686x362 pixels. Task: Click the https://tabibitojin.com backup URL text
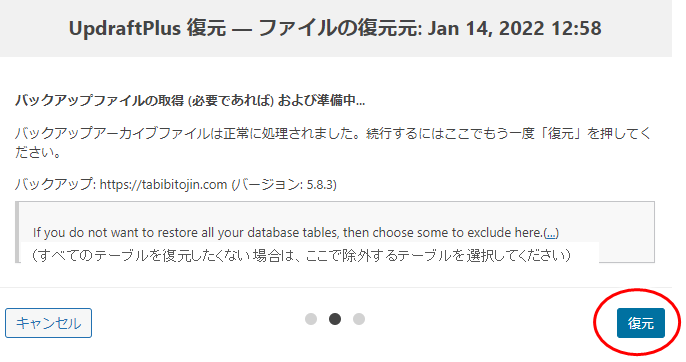click(x=163, y=184)
